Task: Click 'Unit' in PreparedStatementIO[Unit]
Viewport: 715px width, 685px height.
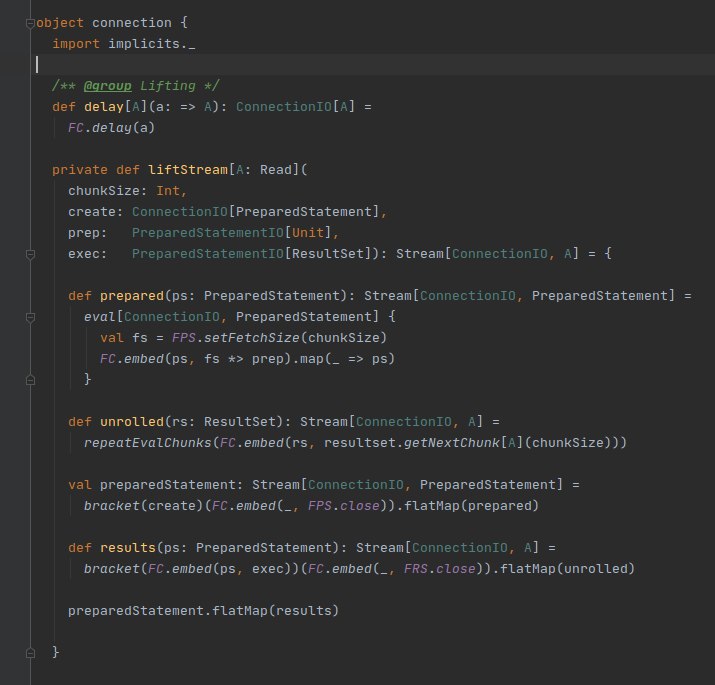Action: 308,233
